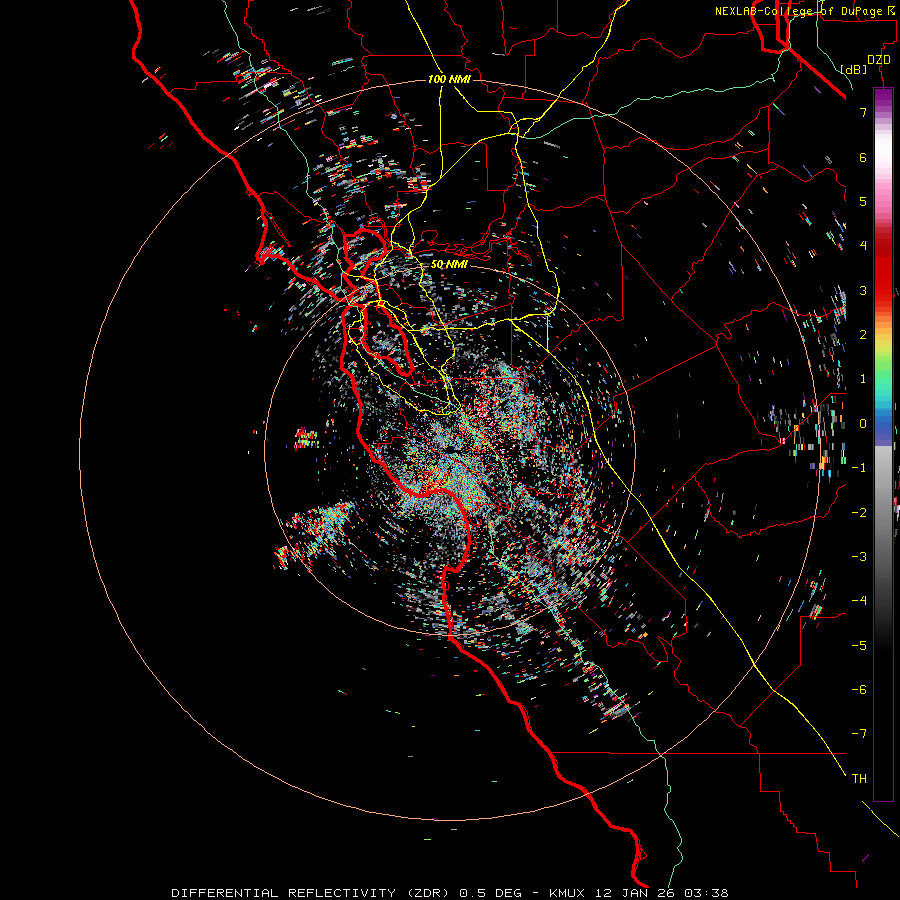Click the -1 value on the scale
The width and height of the screenshot is (900, 900).
859,468
